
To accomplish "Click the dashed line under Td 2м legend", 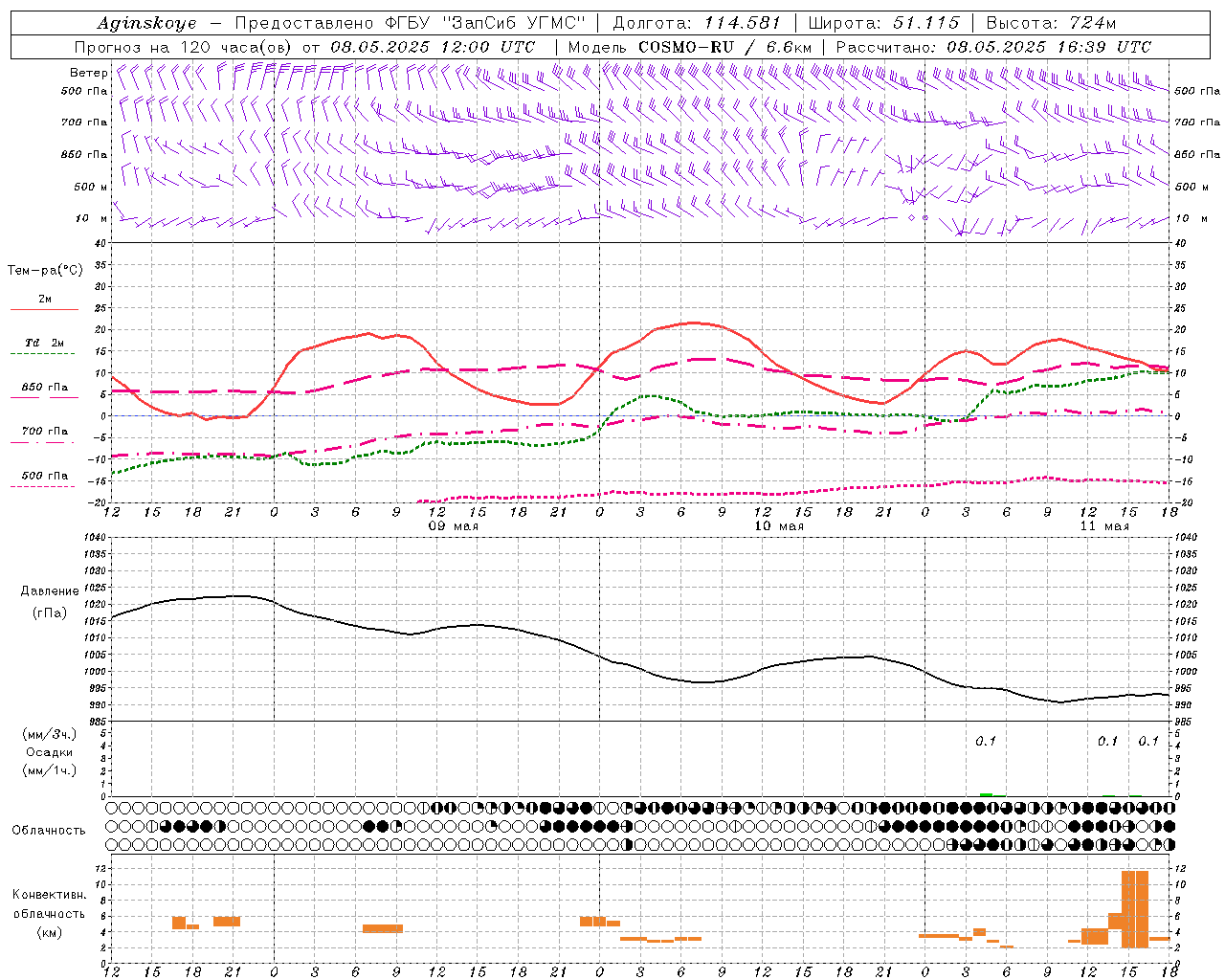I will tap(44, 354).
